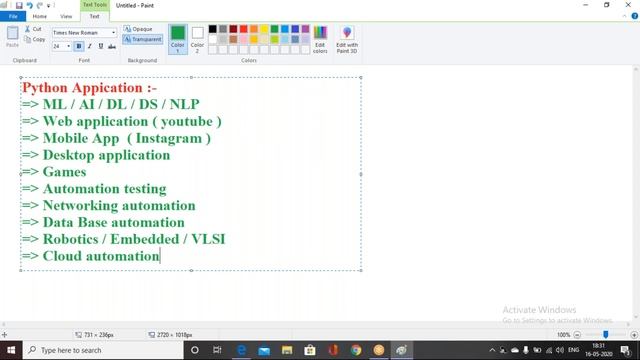Click the 100% zoom level text
The height and width of the screenshot is (360, 640).
tap(563, 335)
